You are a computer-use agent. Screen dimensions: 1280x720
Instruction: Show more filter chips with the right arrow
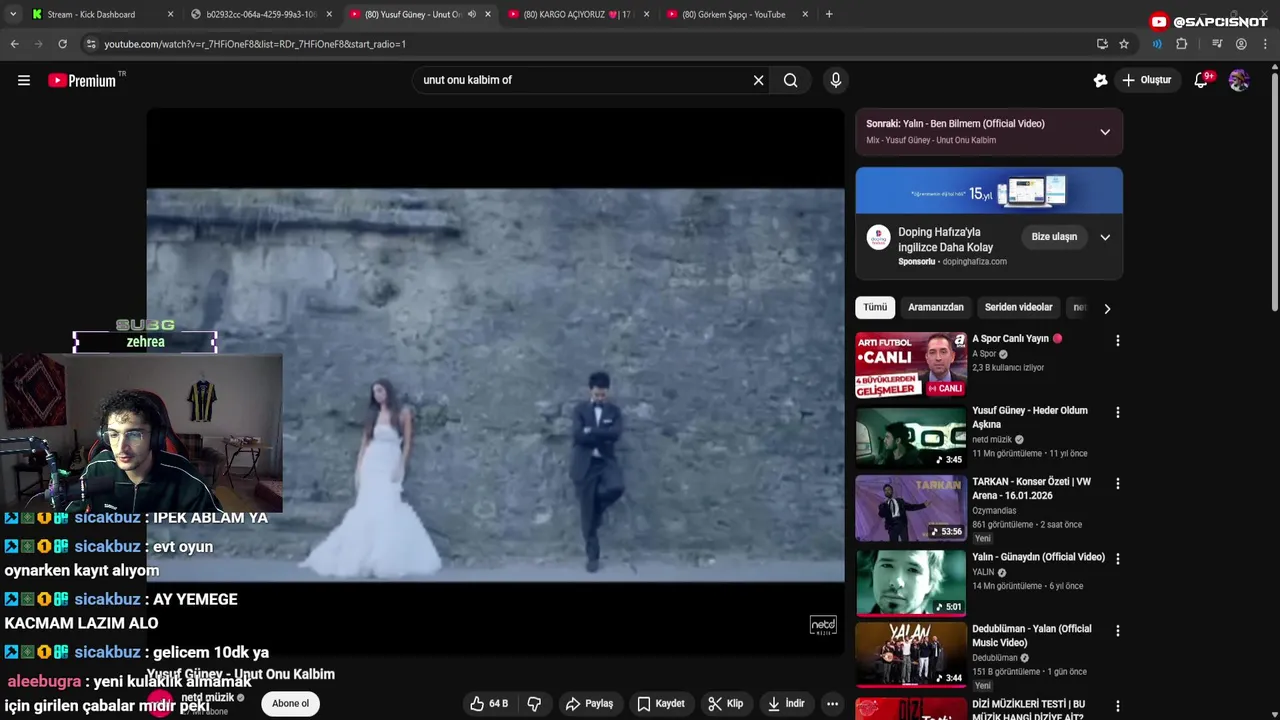pyautogui.click(x=1107, y=309)
